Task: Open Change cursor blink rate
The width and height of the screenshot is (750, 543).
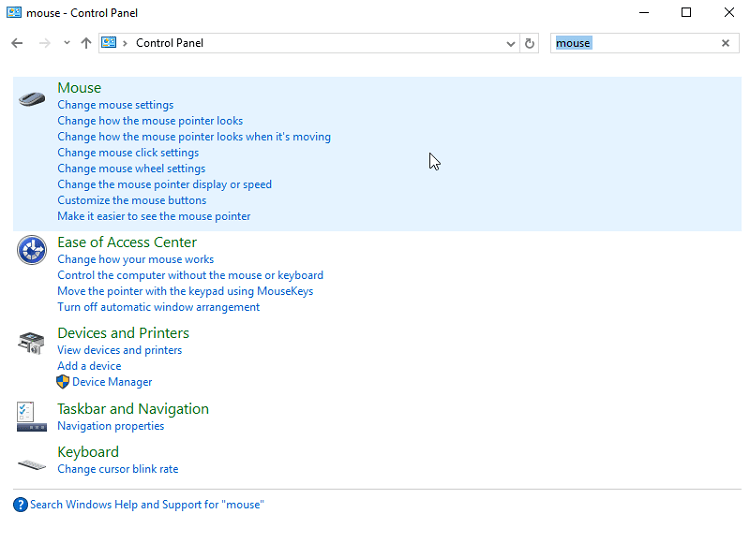Action: (x=118, y=469)
